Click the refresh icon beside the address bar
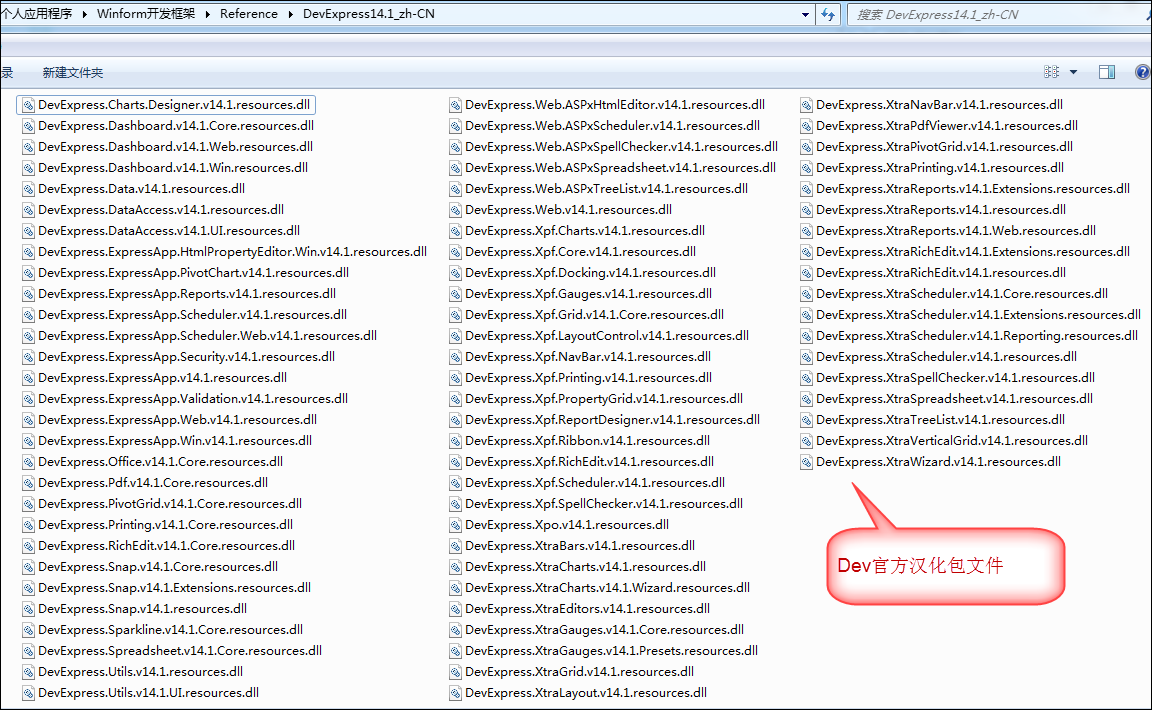The image size is (1152, 710). (x=828, y=15)
